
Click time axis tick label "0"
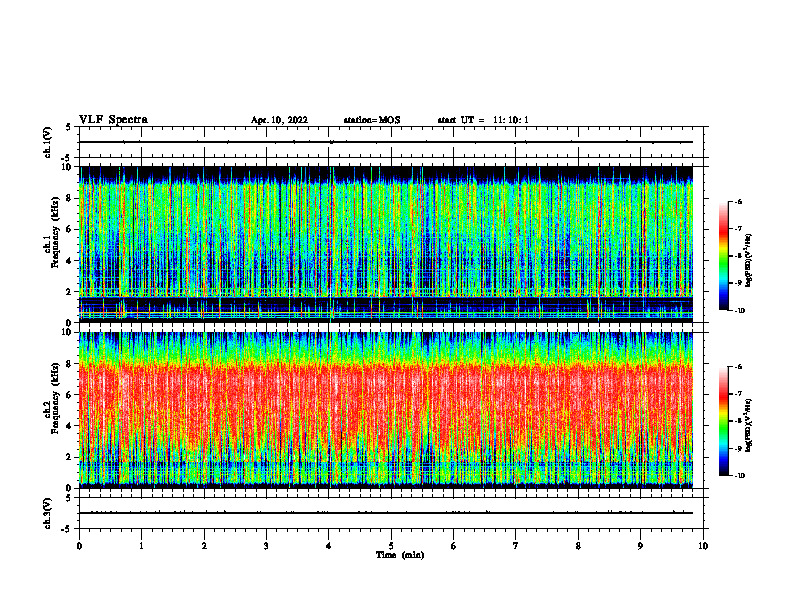coord(79,546)
